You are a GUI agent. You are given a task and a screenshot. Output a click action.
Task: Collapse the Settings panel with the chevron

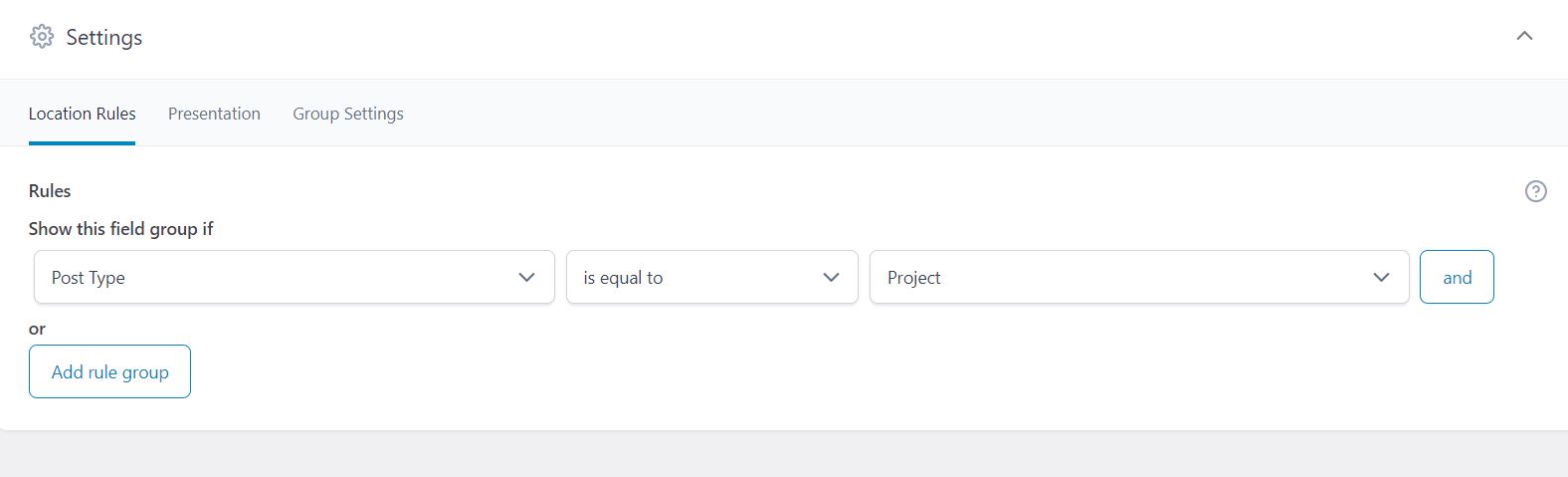tap(1524, 36)
